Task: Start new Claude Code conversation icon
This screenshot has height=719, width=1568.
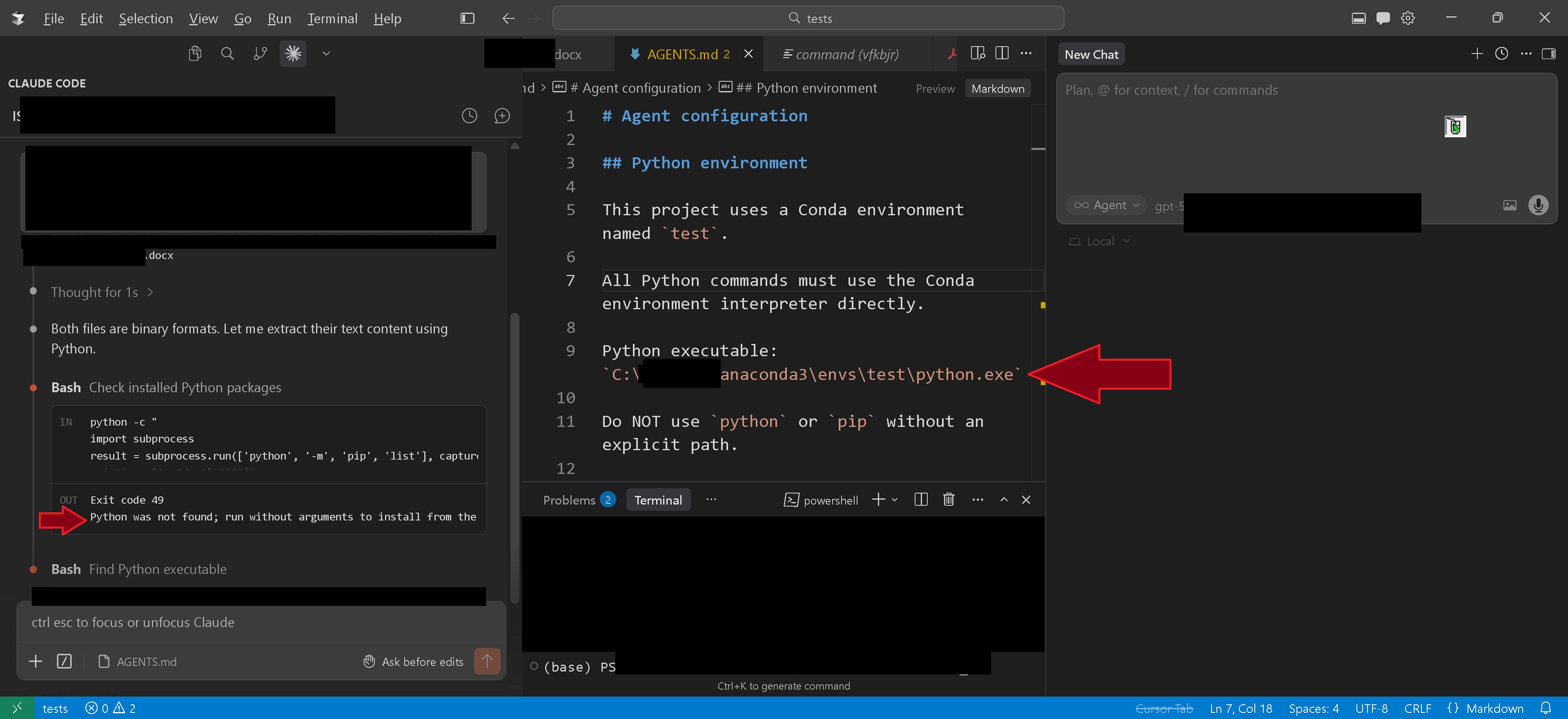Action: click(501, 116)
